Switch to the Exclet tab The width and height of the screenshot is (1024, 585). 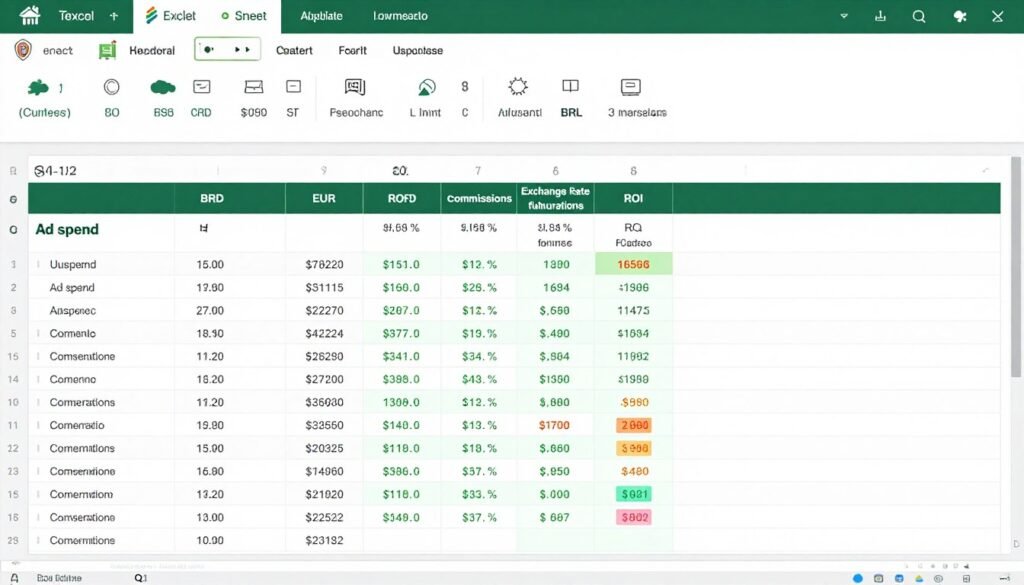(x=171, y=16)
